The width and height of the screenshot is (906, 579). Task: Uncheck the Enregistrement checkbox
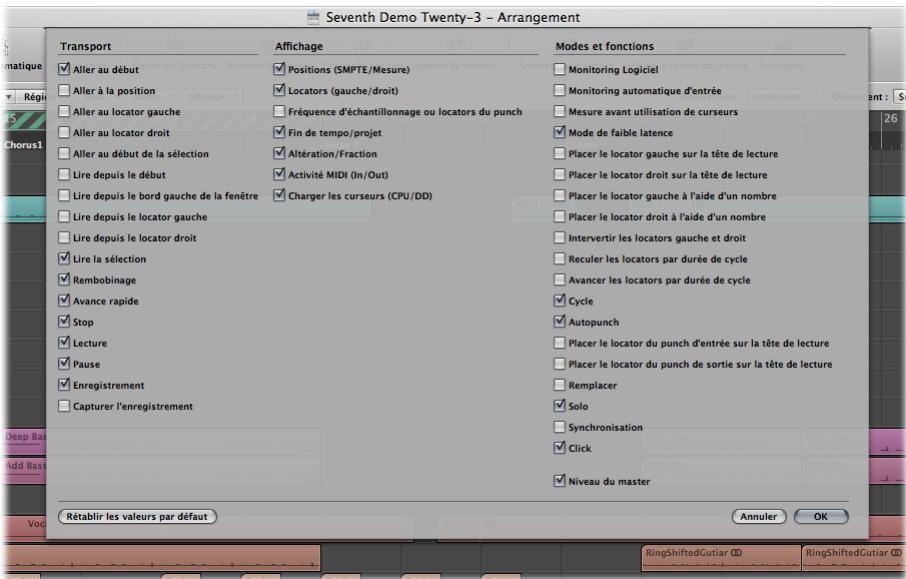tap(64, 385)
